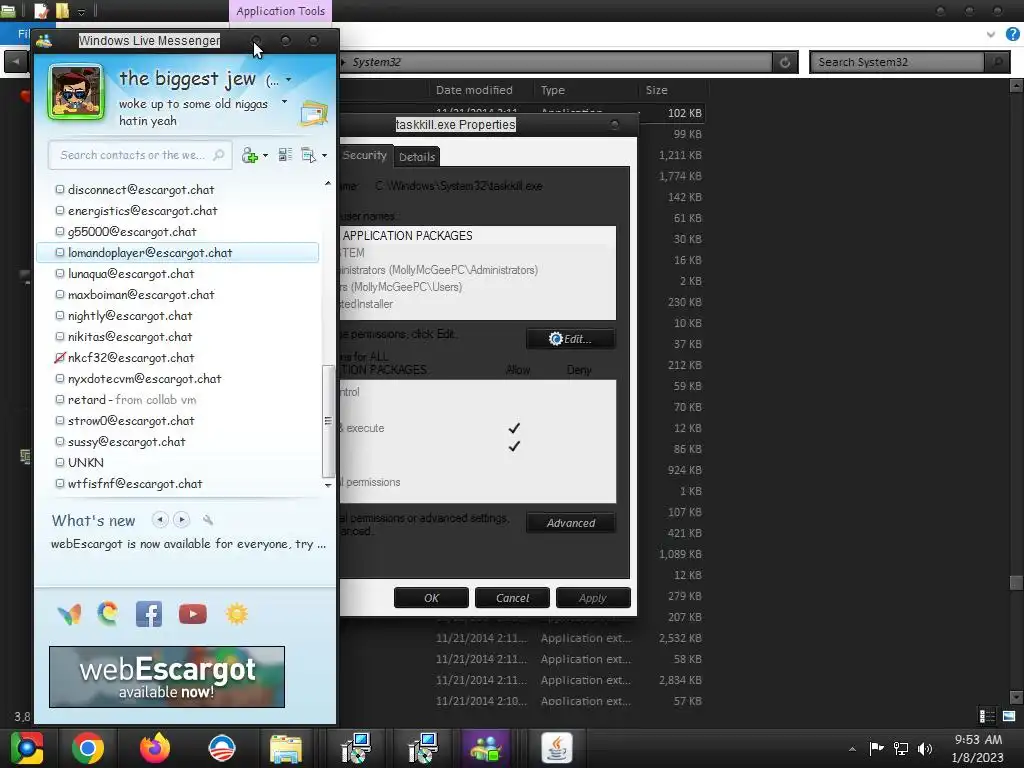
Task: Click the Facebook icon in Messenger
Action: 149,615
